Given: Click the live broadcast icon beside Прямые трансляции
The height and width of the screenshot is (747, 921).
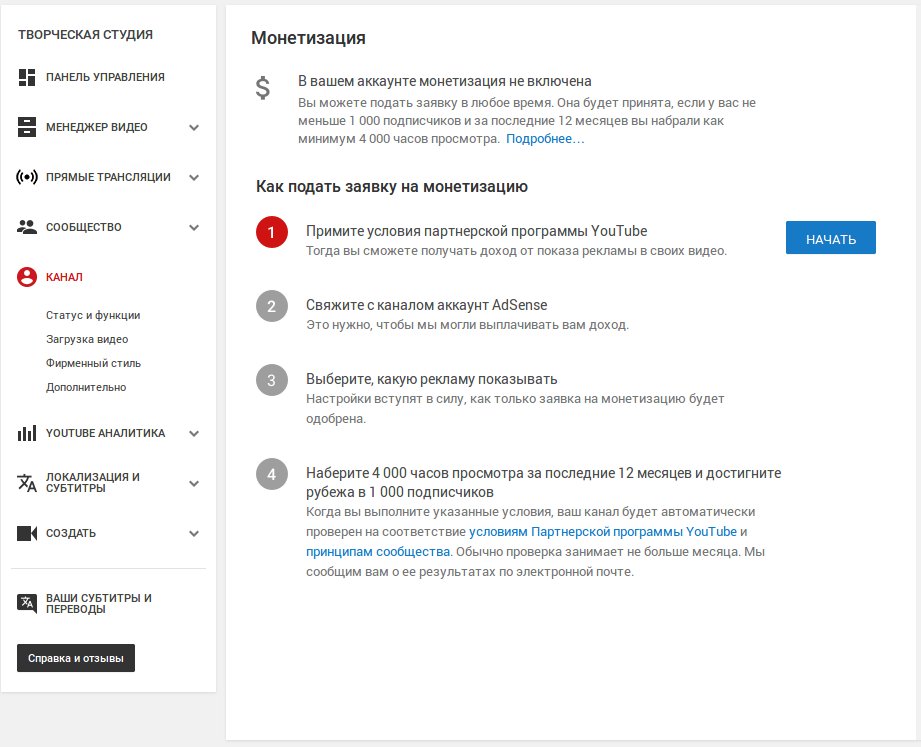Looking at the screenshot, I should coord(27,177).
